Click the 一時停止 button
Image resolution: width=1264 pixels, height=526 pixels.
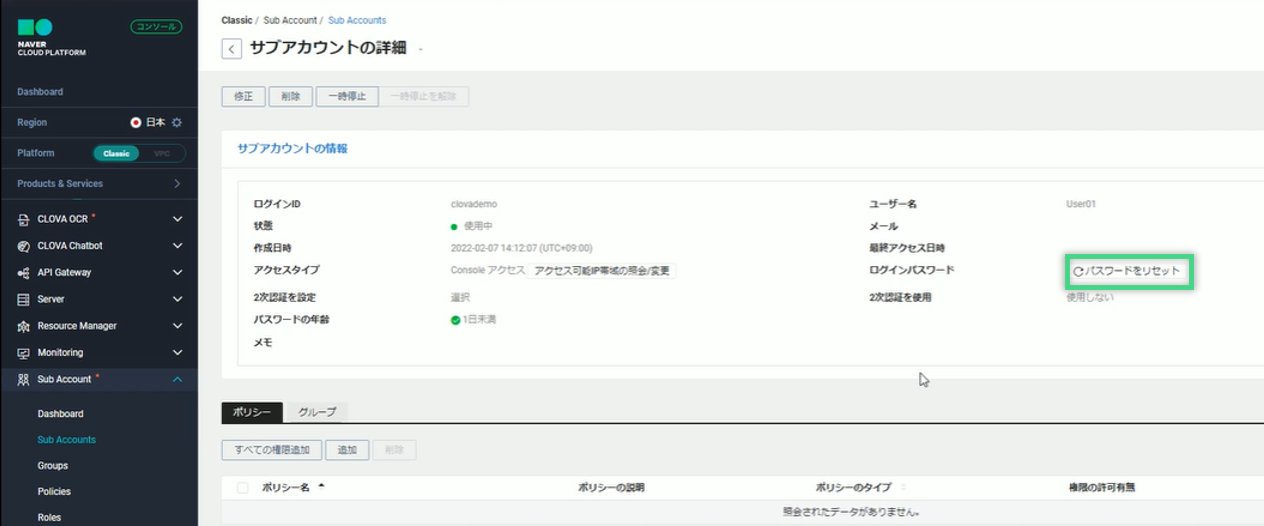347,96
